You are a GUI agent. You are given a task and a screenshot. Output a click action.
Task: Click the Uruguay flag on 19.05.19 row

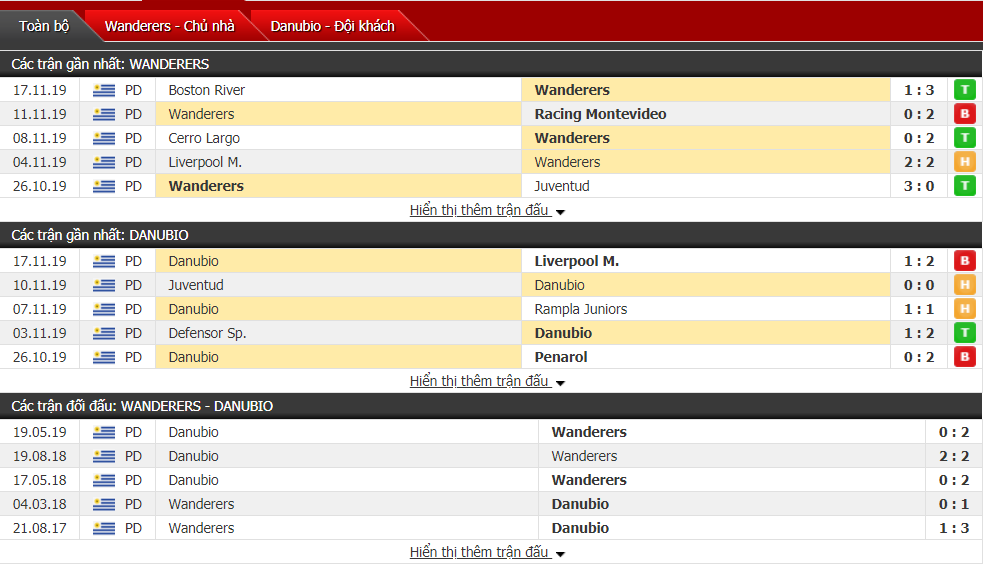click(104, 432)
